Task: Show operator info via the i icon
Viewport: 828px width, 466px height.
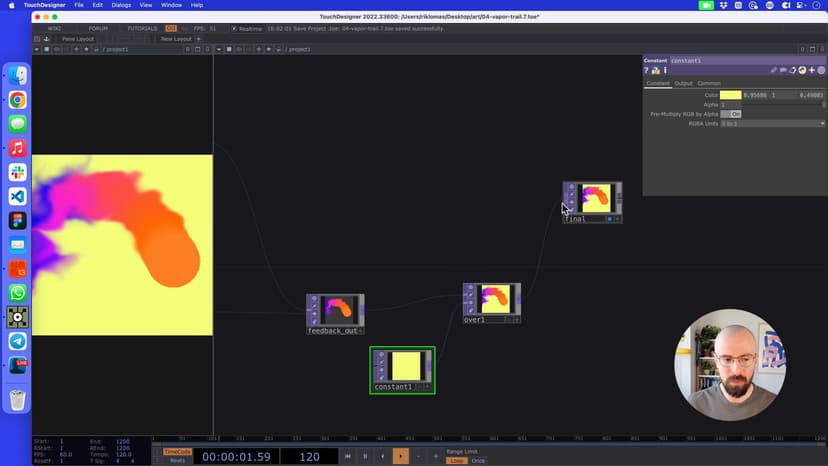Action: coord(665,71)
